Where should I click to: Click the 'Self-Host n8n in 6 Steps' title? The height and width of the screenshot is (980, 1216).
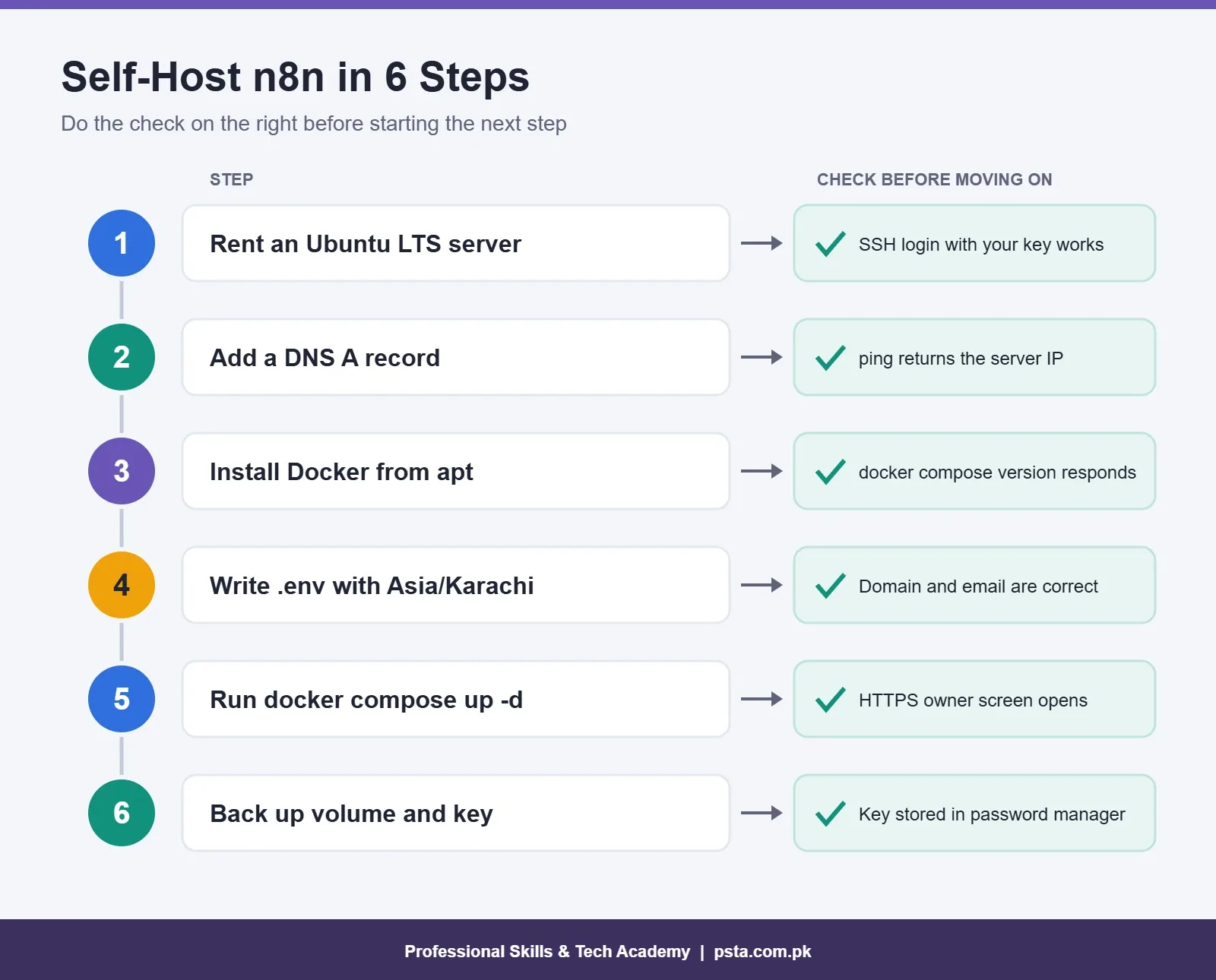(x=295, y=77)
